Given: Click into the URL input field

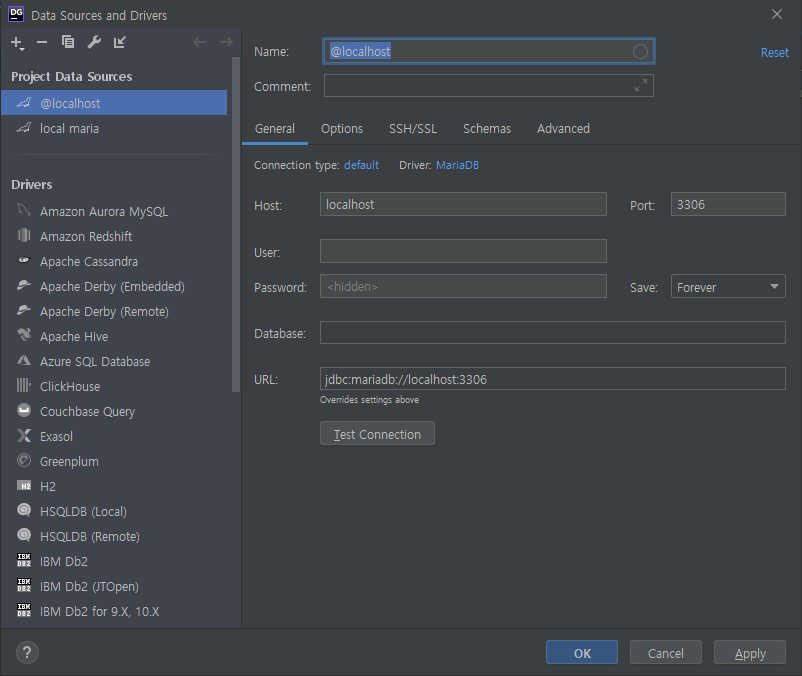Looking at the screenshot, I should coord(552,379).
